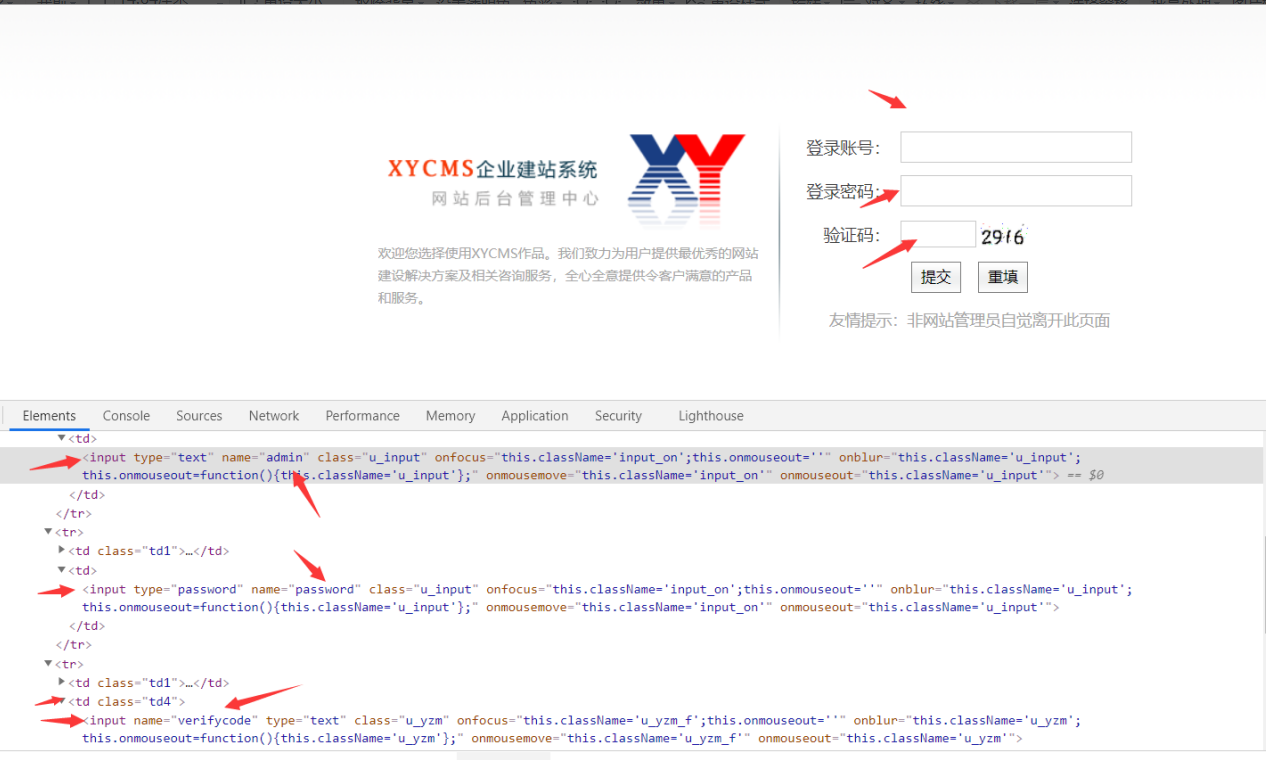
Task: Open the Lighthouse tab
Action: (711, 416)
